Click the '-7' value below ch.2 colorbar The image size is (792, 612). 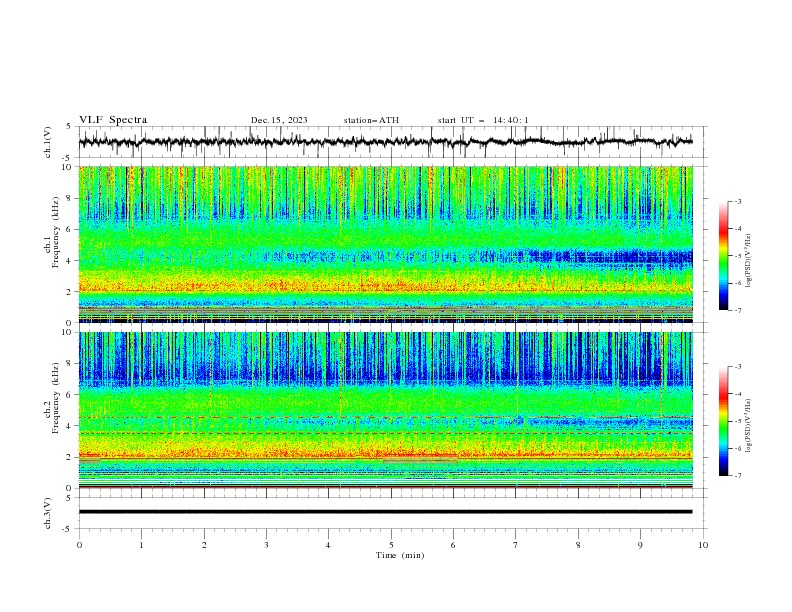737,476
